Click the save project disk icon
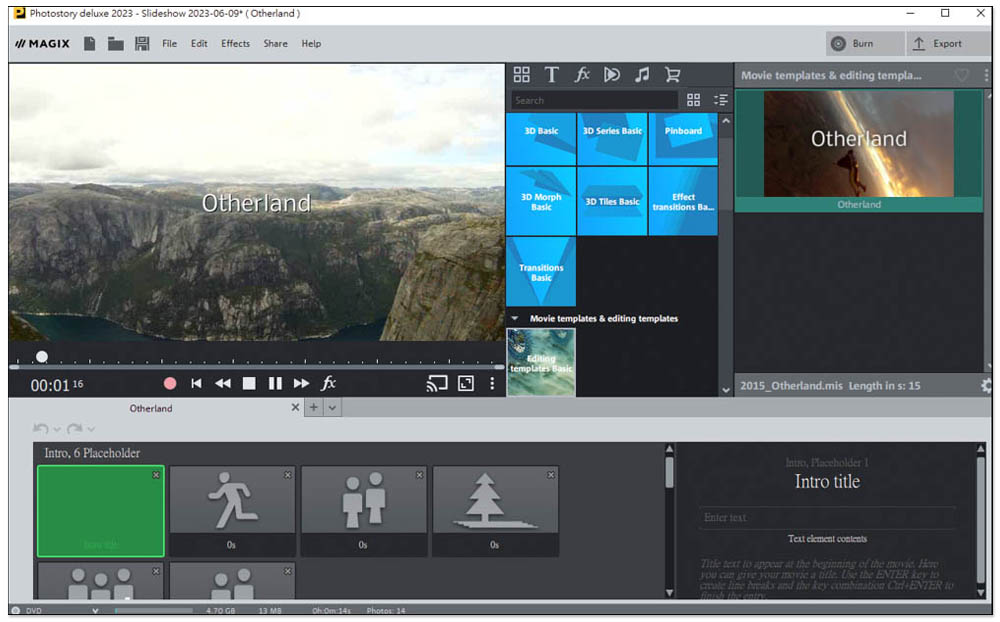This screenshot has height=622, width=1000. point(142,44)
